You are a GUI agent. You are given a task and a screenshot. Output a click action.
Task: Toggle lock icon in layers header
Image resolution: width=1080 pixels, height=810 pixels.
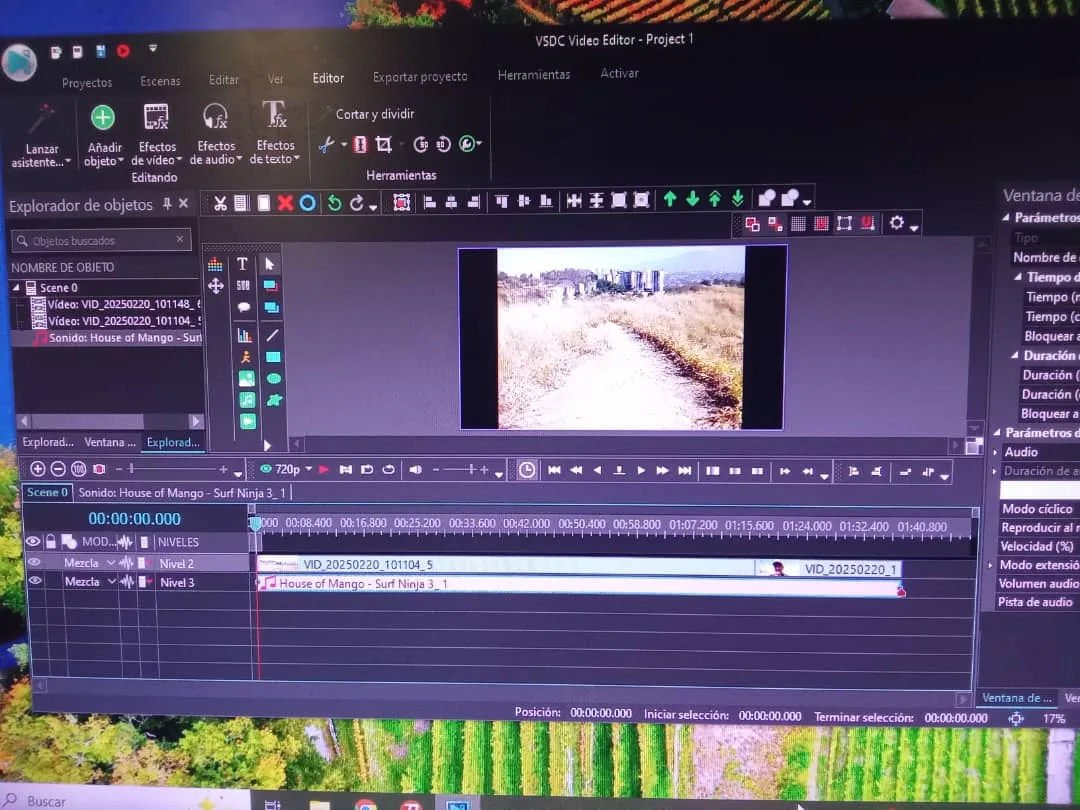coord(50,541)
